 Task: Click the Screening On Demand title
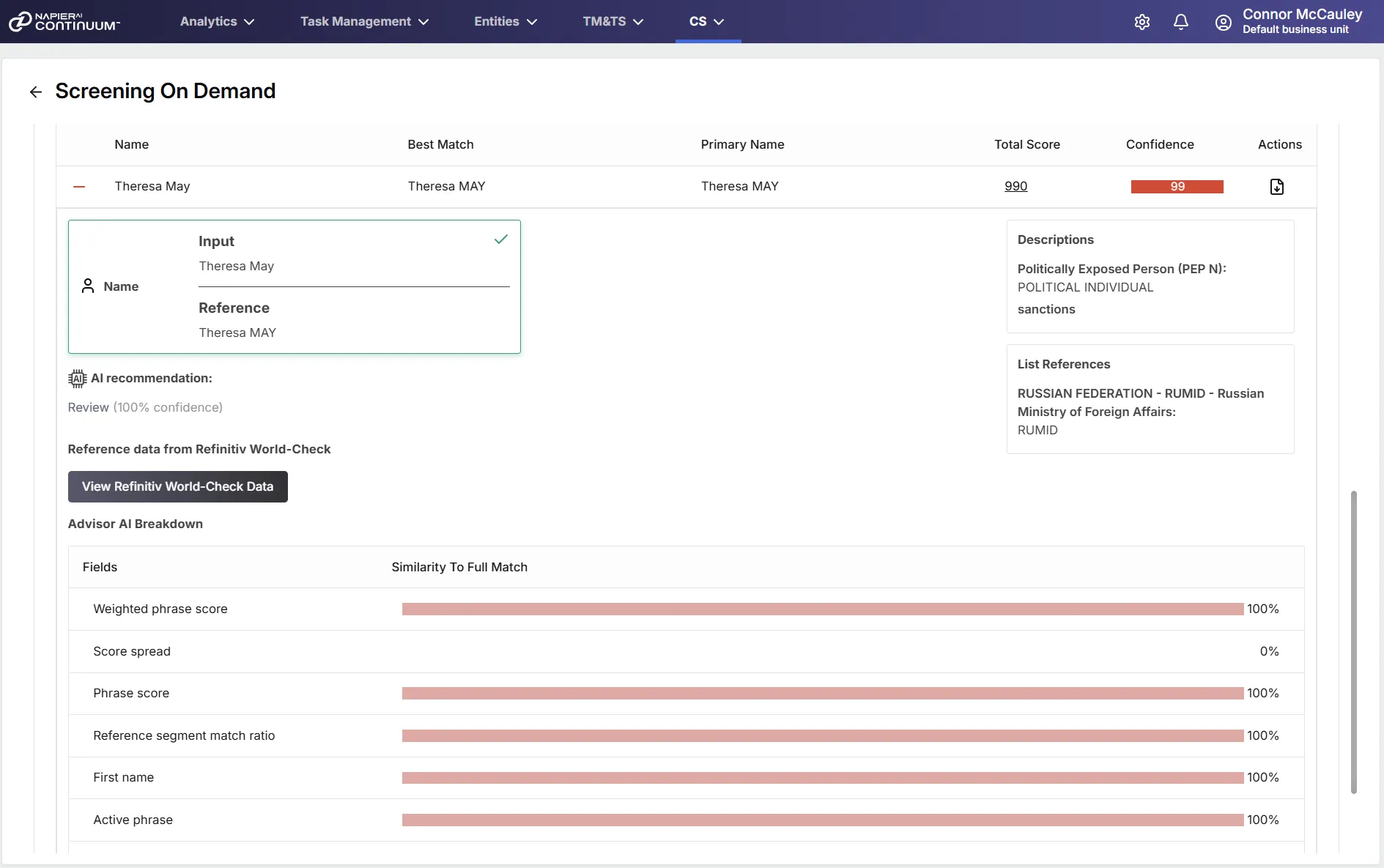point(166,91)
